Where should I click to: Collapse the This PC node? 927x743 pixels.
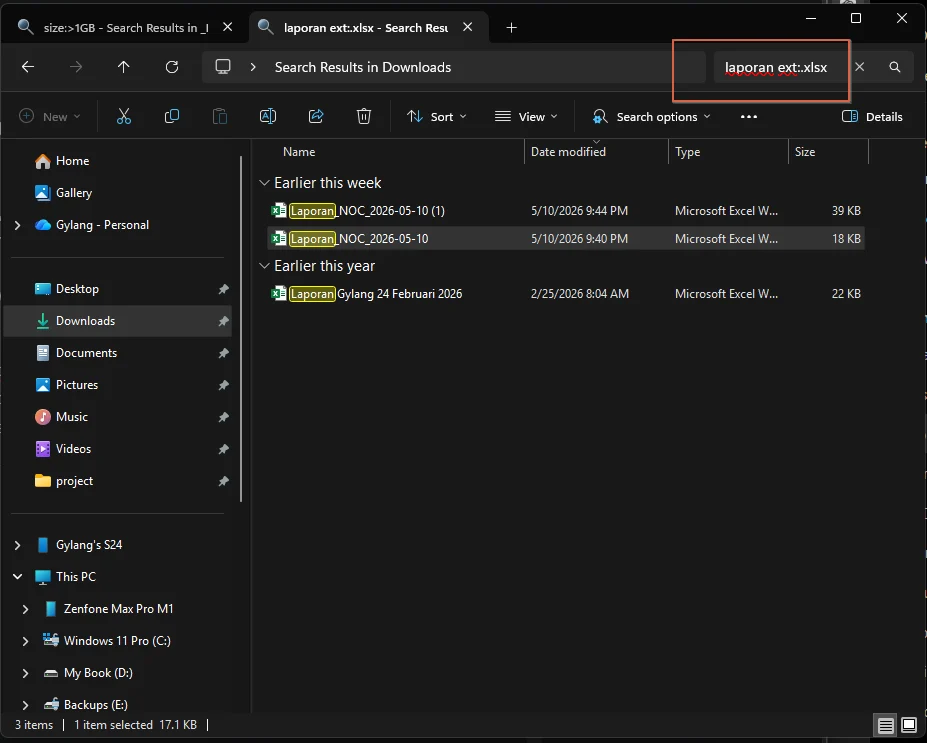click(x=17, y=577)
